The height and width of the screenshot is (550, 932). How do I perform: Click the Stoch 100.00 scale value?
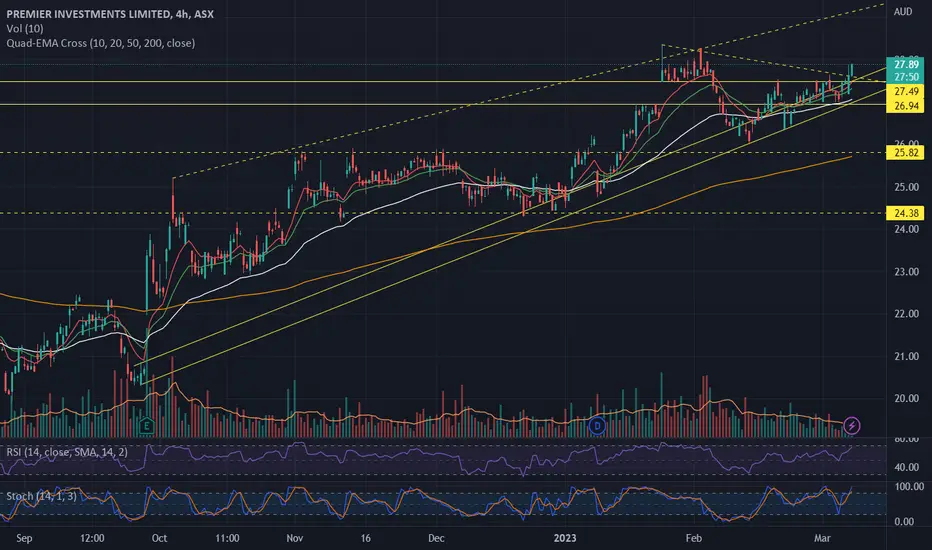pos(909,486)
